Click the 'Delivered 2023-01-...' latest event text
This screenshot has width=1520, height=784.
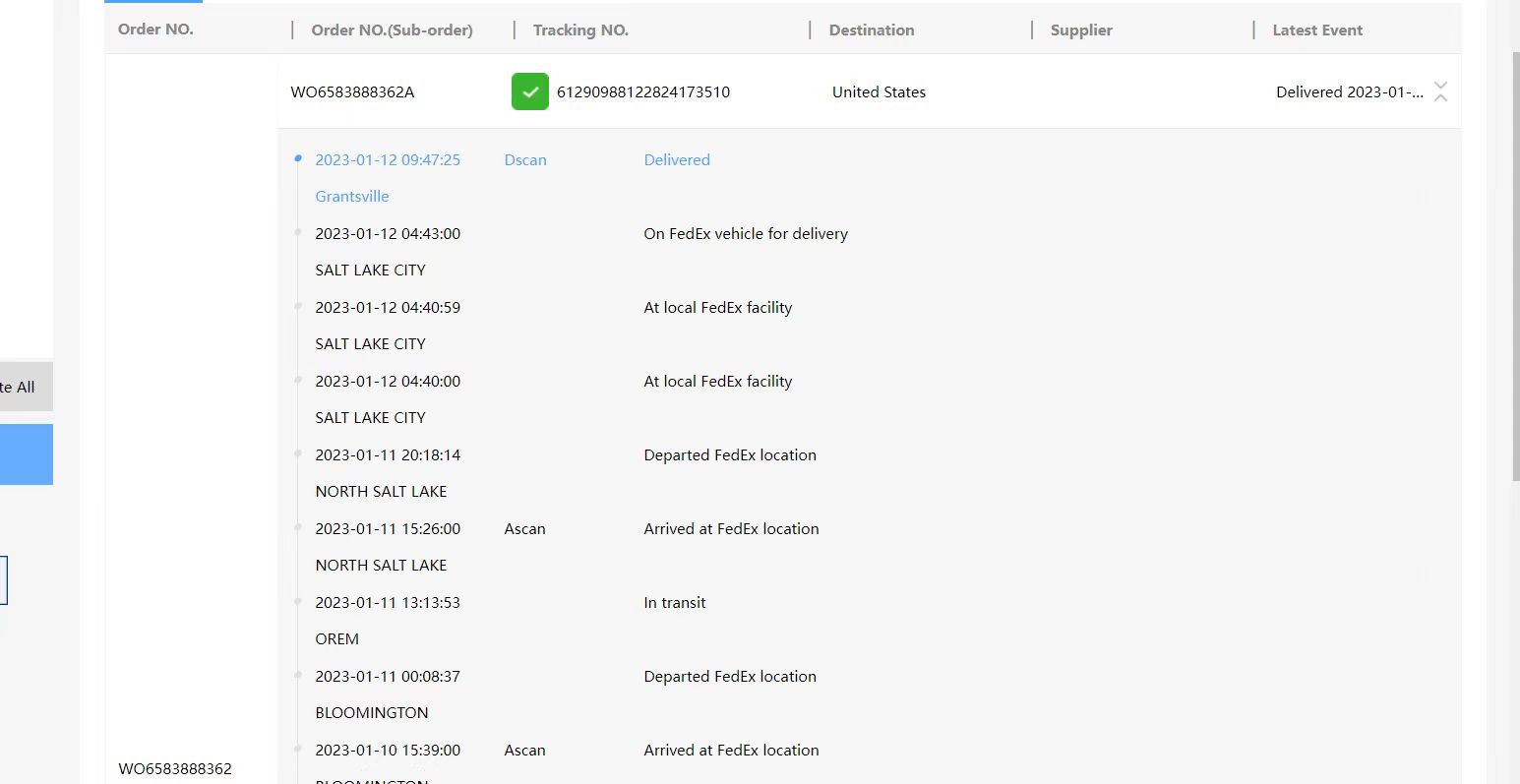tap(1349, 92)
